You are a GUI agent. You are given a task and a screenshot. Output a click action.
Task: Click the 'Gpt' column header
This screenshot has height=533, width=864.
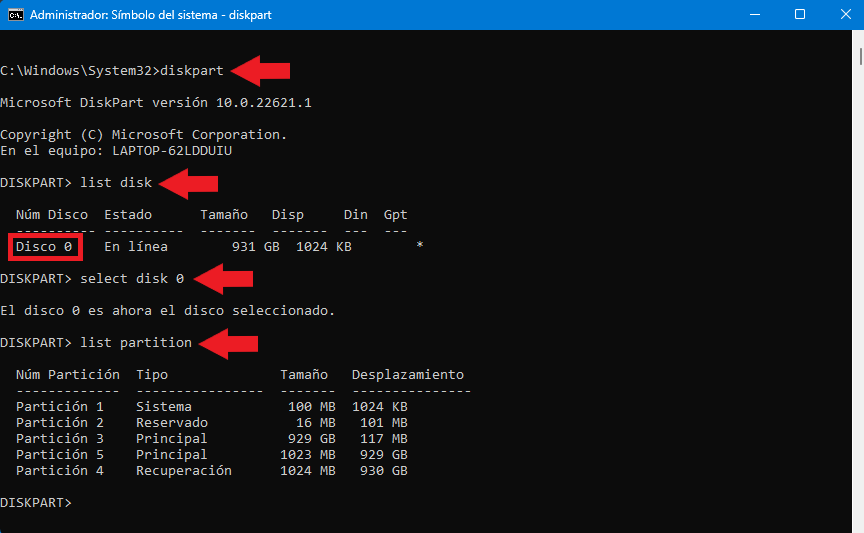click(x=395, y=215)
